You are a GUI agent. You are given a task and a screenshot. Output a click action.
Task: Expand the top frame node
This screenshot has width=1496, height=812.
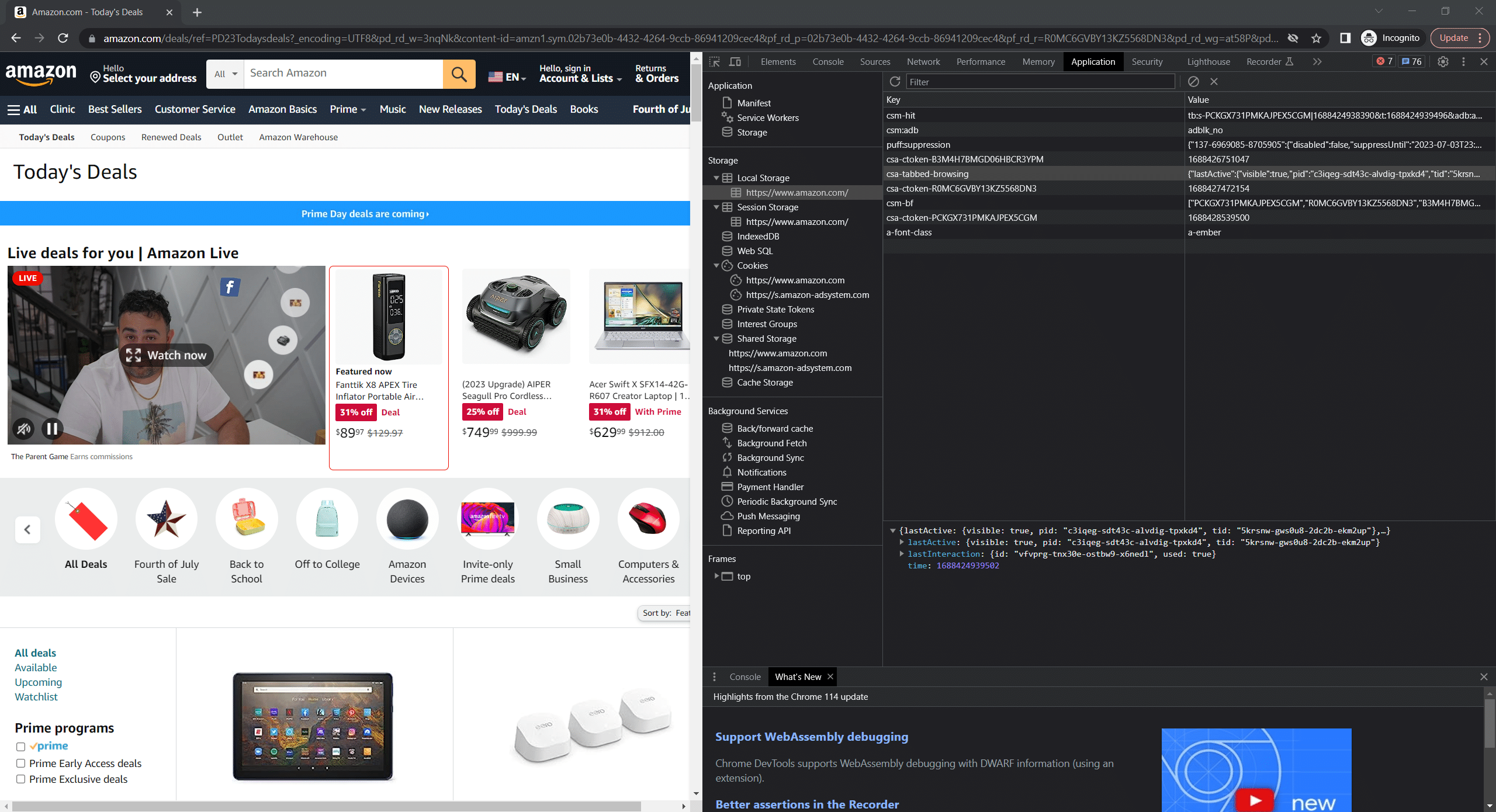[716, 576]
